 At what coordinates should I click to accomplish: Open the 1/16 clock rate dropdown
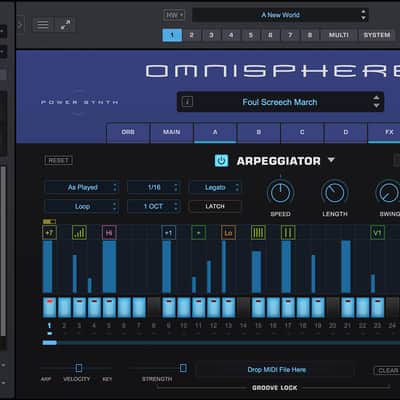click(x=154, y=187)
